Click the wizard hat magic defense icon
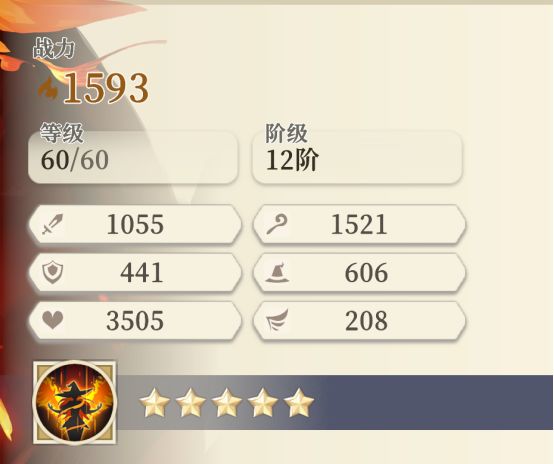The height and width of the screenshot is (464, 554). point(277,272)
